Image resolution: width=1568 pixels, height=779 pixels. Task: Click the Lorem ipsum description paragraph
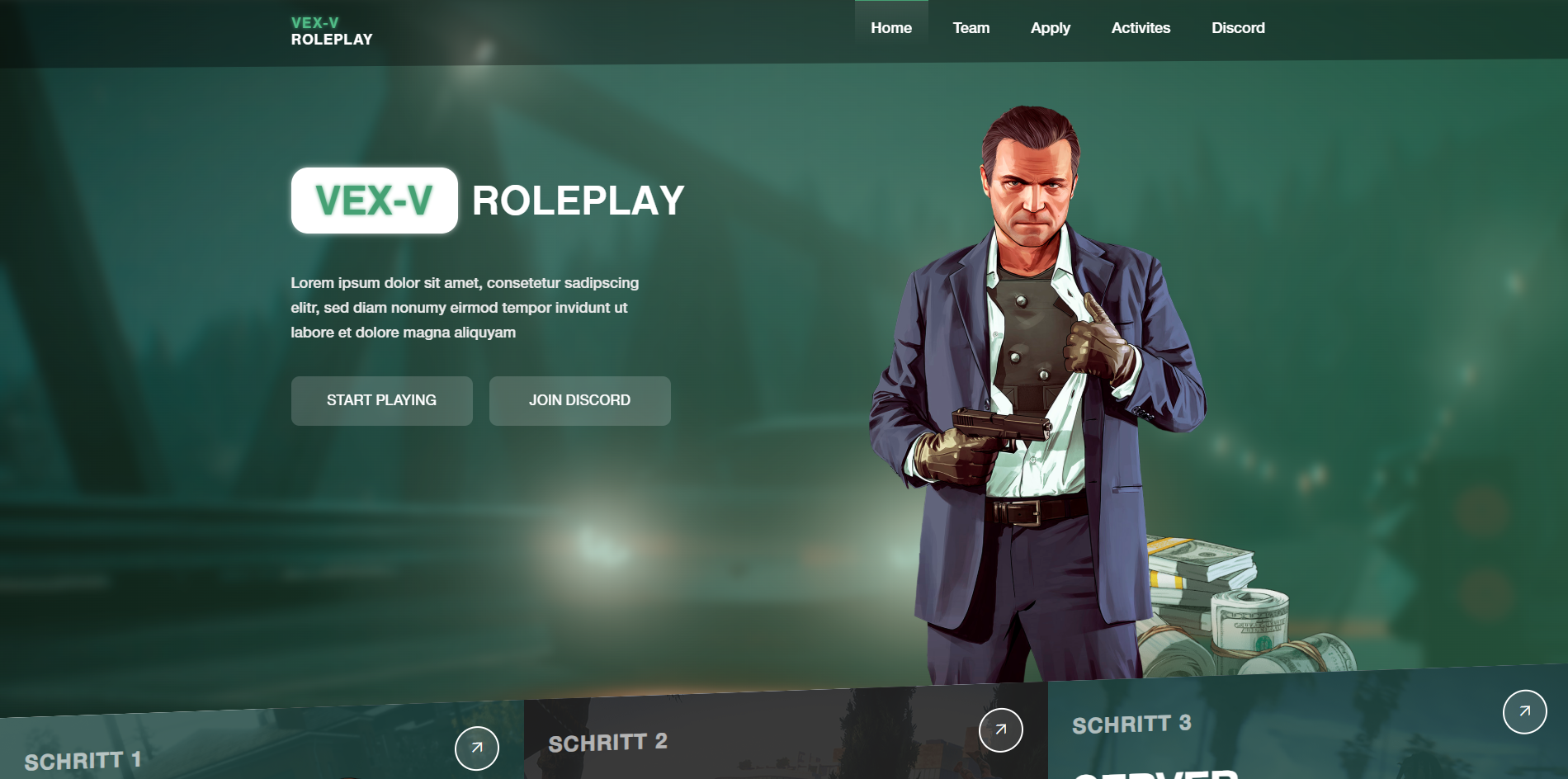click(465, 308)
